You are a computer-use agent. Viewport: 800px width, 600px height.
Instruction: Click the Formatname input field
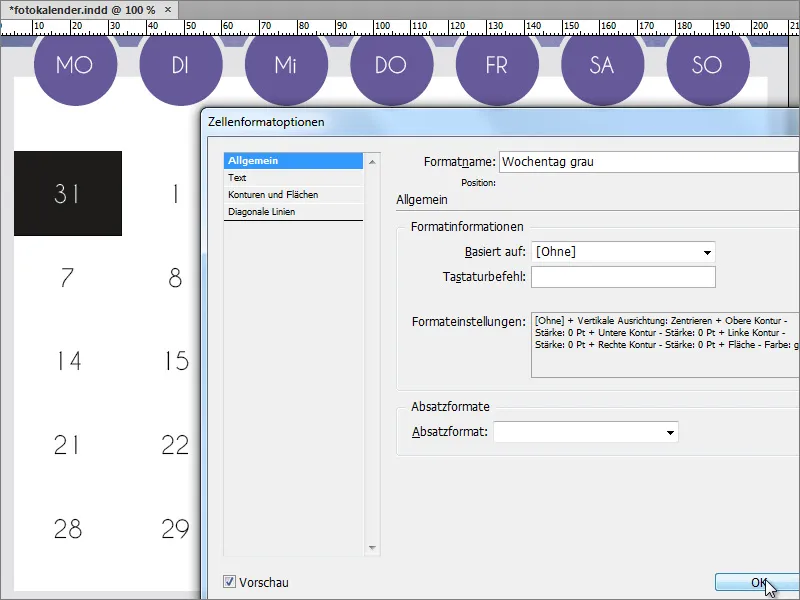[649, 162]
